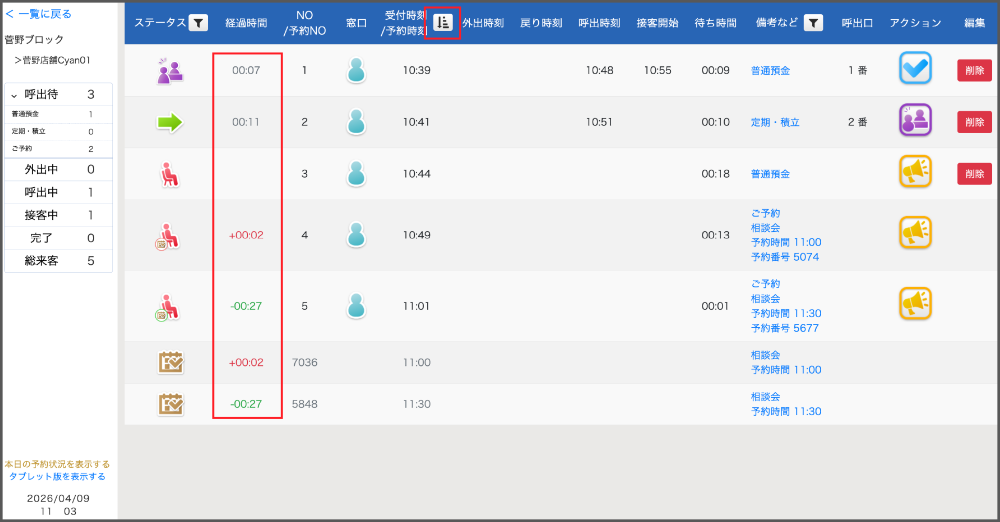Select ご予約 sub-item in sidebar
The image size is (1000, 522).
point(59,149)
